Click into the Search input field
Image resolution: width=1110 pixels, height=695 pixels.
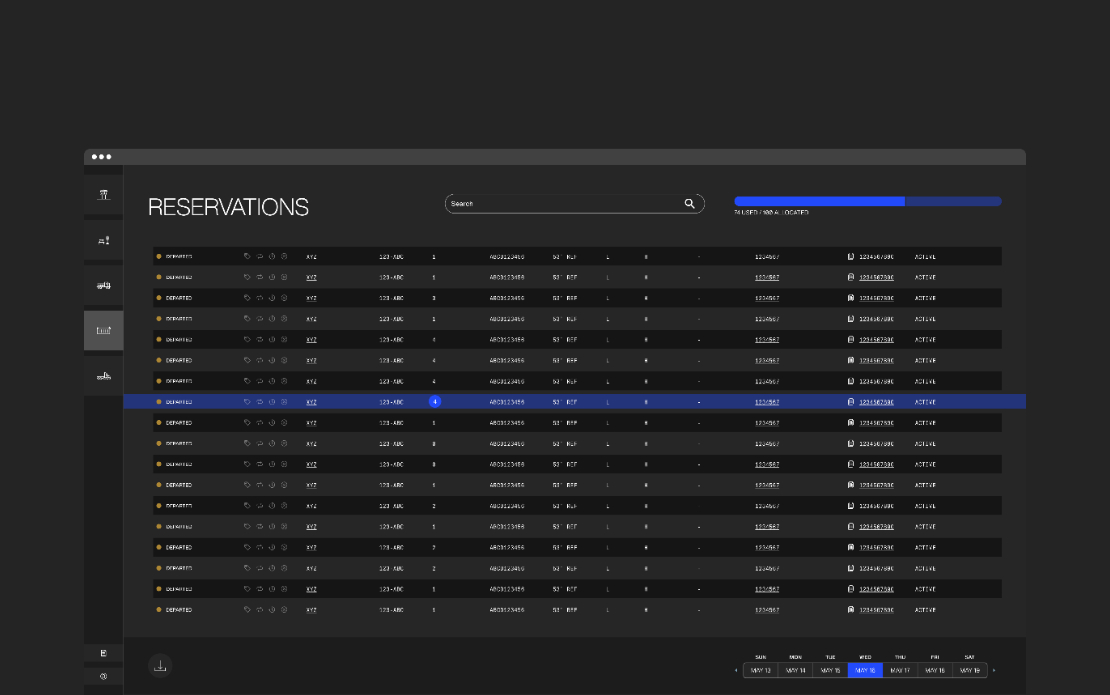[x=566, y=204]
